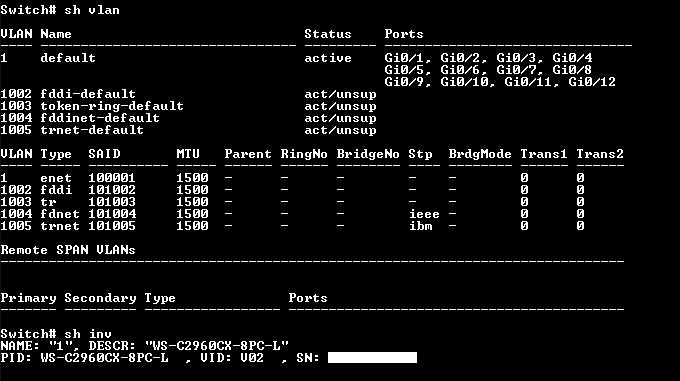Click the 'Remote SPAN VLANs' heading
Viewport: 680px width, 381px height.
pyautogui.click(x=68, y=250)
